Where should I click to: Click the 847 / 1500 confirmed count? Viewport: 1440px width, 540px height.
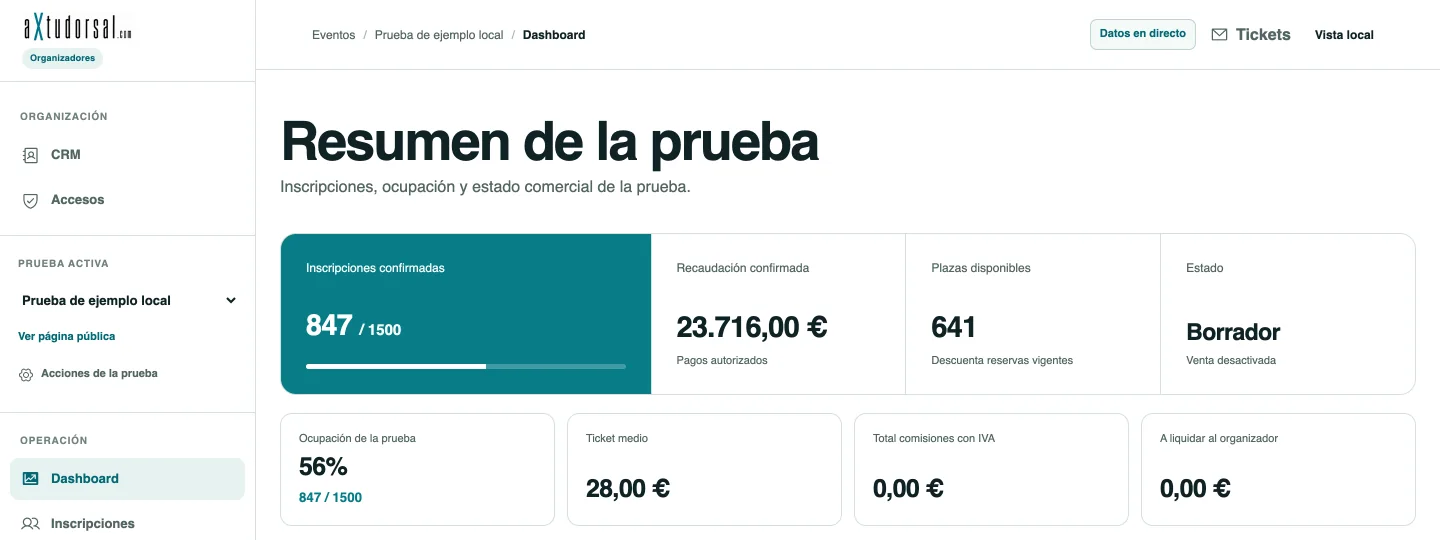(x=353, y=326)
